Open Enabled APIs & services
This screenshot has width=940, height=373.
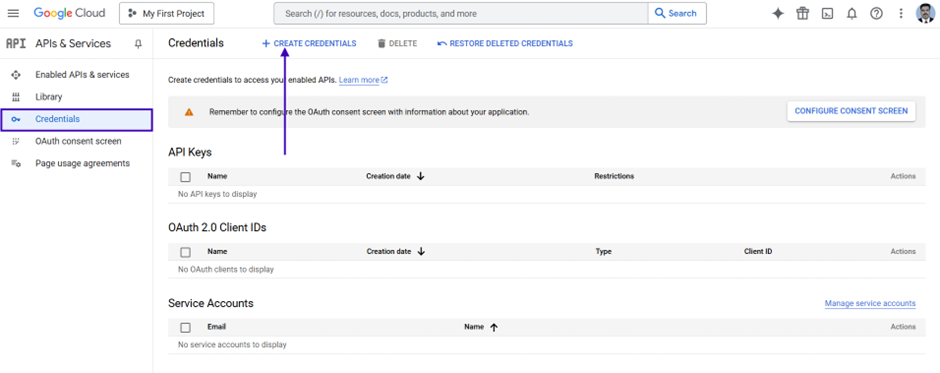[x=82, y=75]
